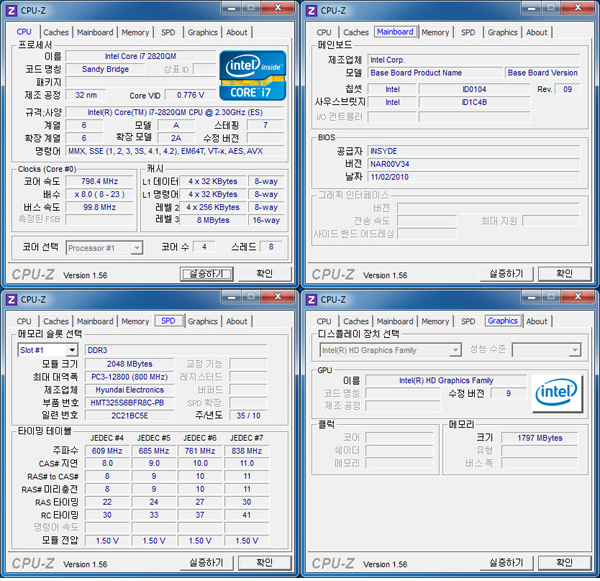Click the Sandy Bridge code name value

coord(105,69)
